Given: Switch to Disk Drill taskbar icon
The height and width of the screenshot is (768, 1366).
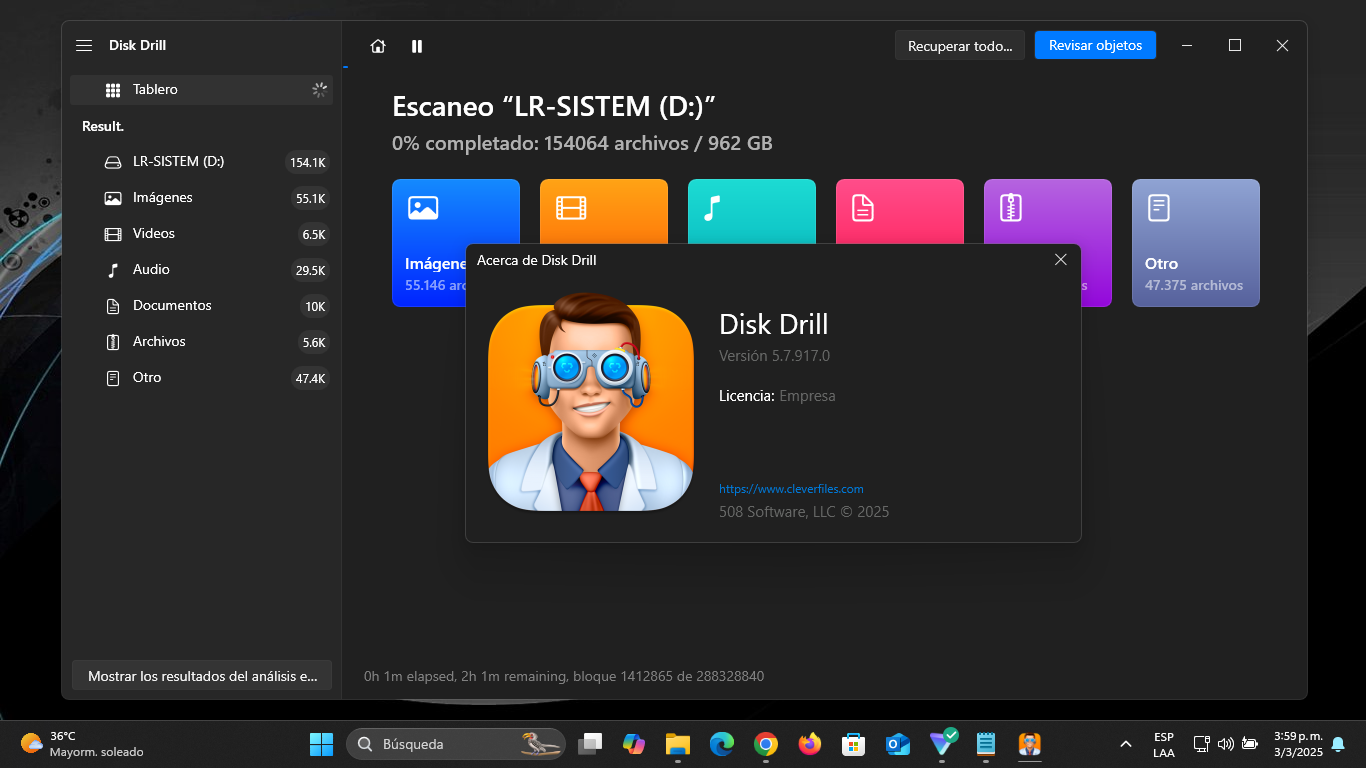Looking at the screenshot, I should pos(1030,744).
